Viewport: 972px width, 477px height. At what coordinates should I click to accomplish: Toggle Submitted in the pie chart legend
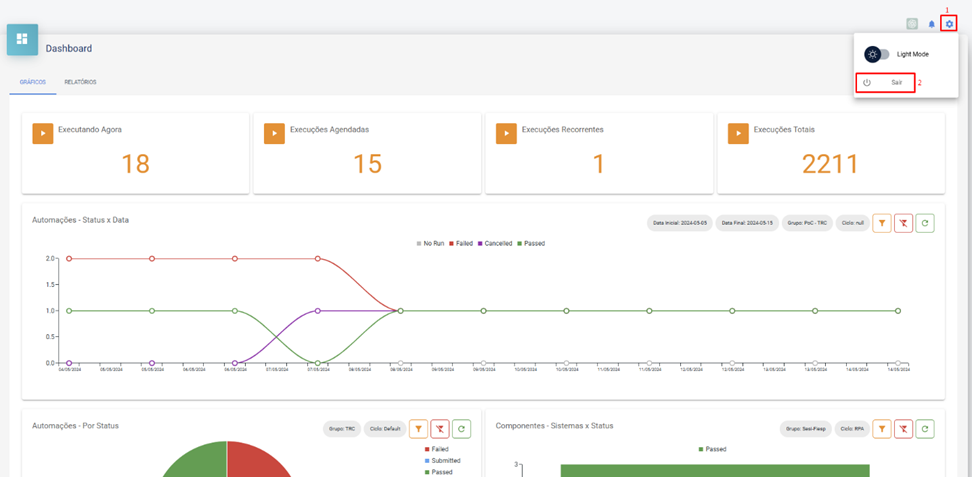[x=443, y=461]
